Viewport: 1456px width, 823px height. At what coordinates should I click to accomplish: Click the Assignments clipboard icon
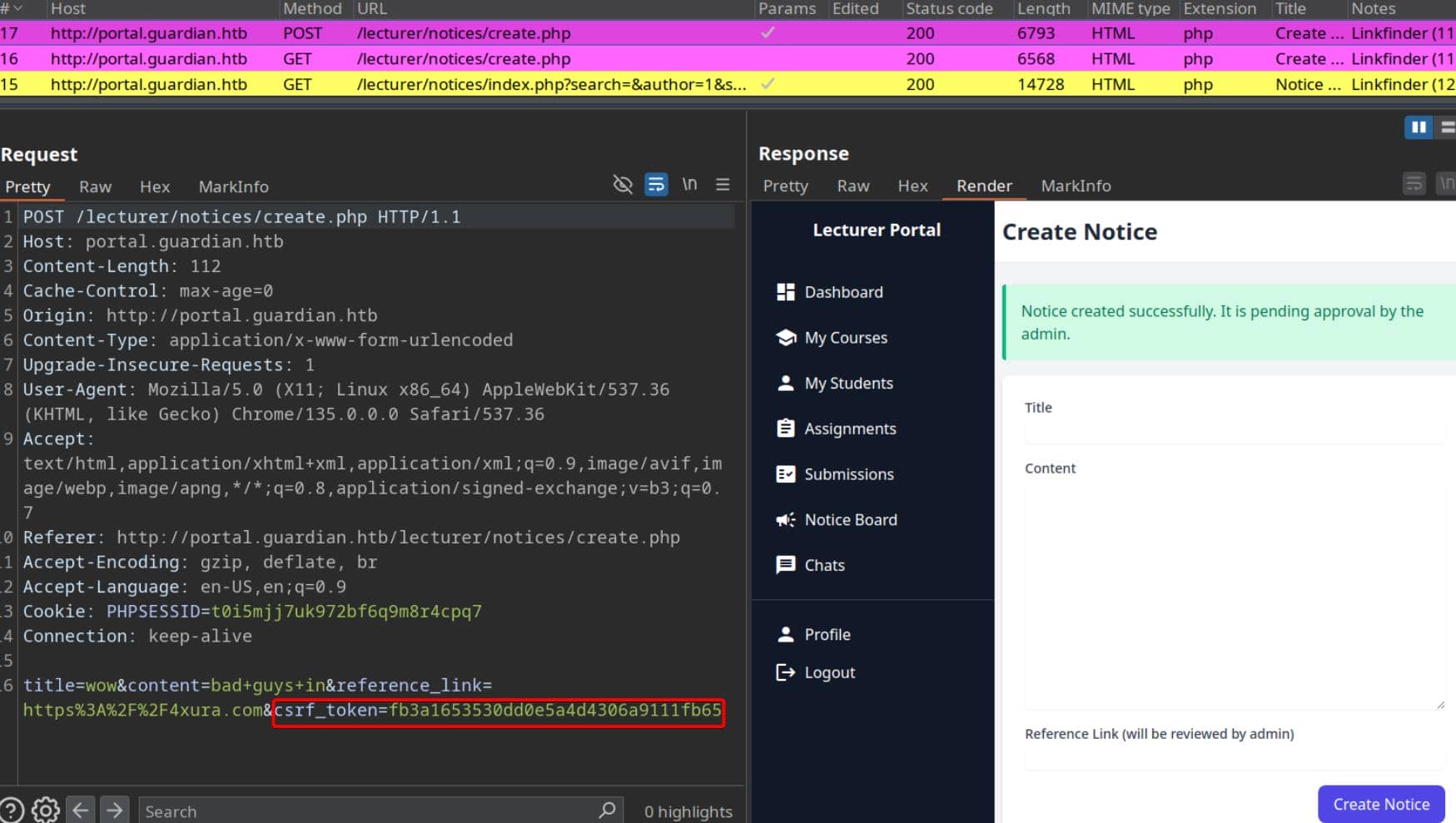coord(785,428)
